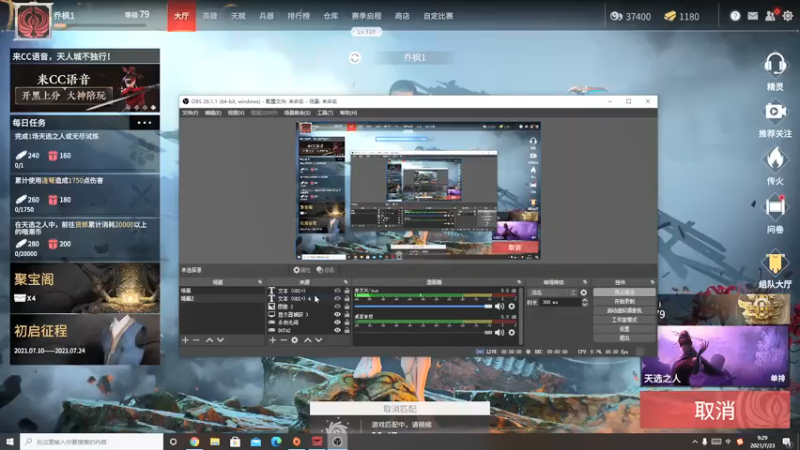Adjust the 麦克风/Aux volume slider

[x=423, y=306]
